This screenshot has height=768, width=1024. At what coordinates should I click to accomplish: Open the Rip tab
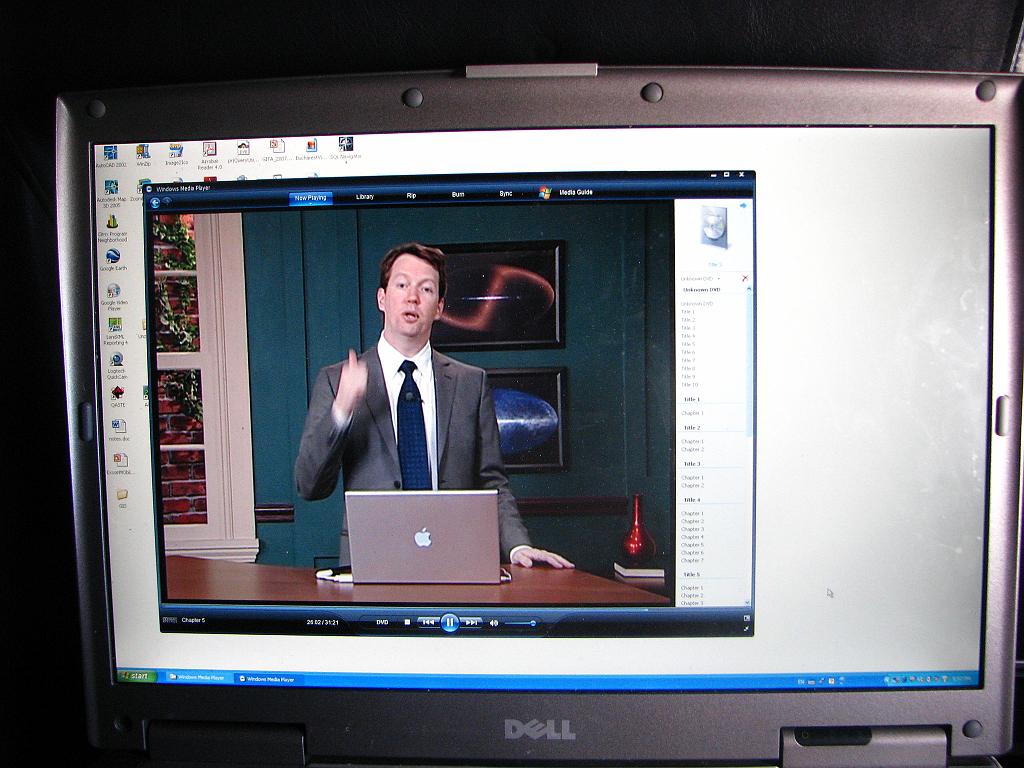(411, 195)
